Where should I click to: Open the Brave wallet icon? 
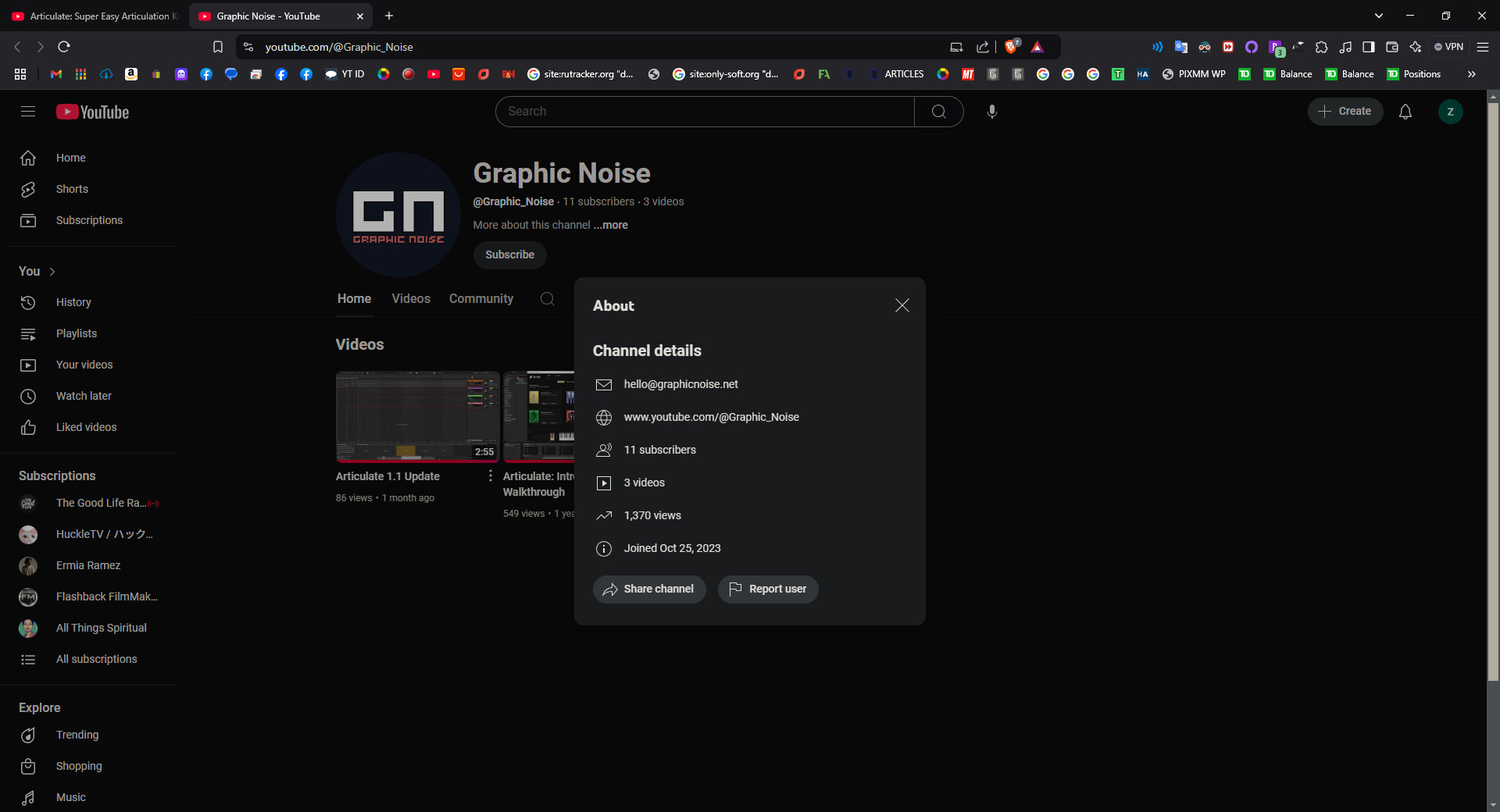(x=1391, y=47)
